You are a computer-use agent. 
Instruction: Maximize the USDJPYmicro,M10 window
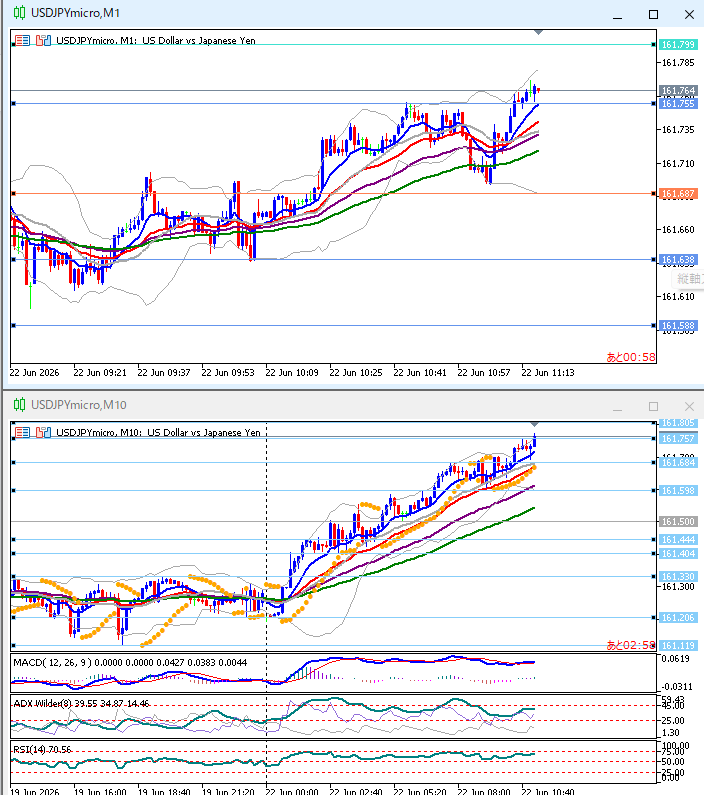653,406
